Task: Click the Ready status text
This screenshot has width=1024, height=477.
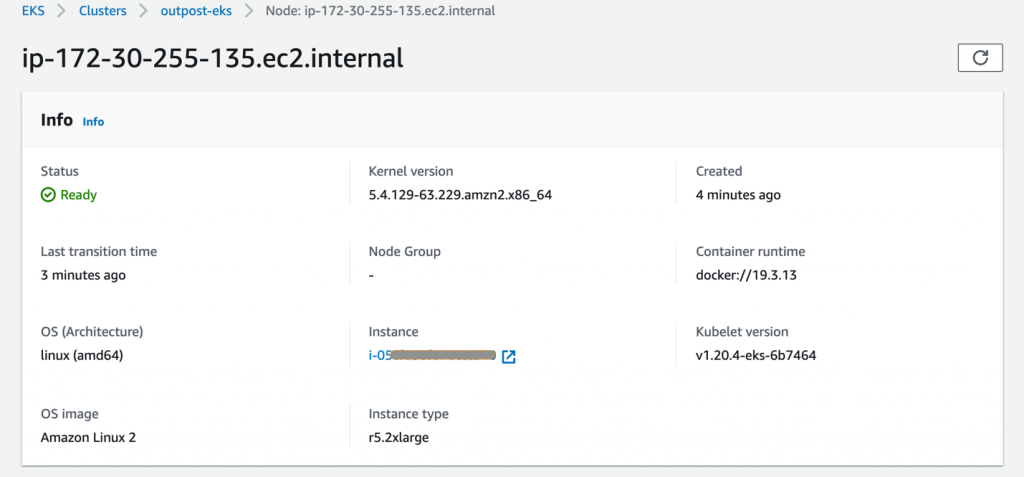Action: pyautogui.click(x=79, y=195)
